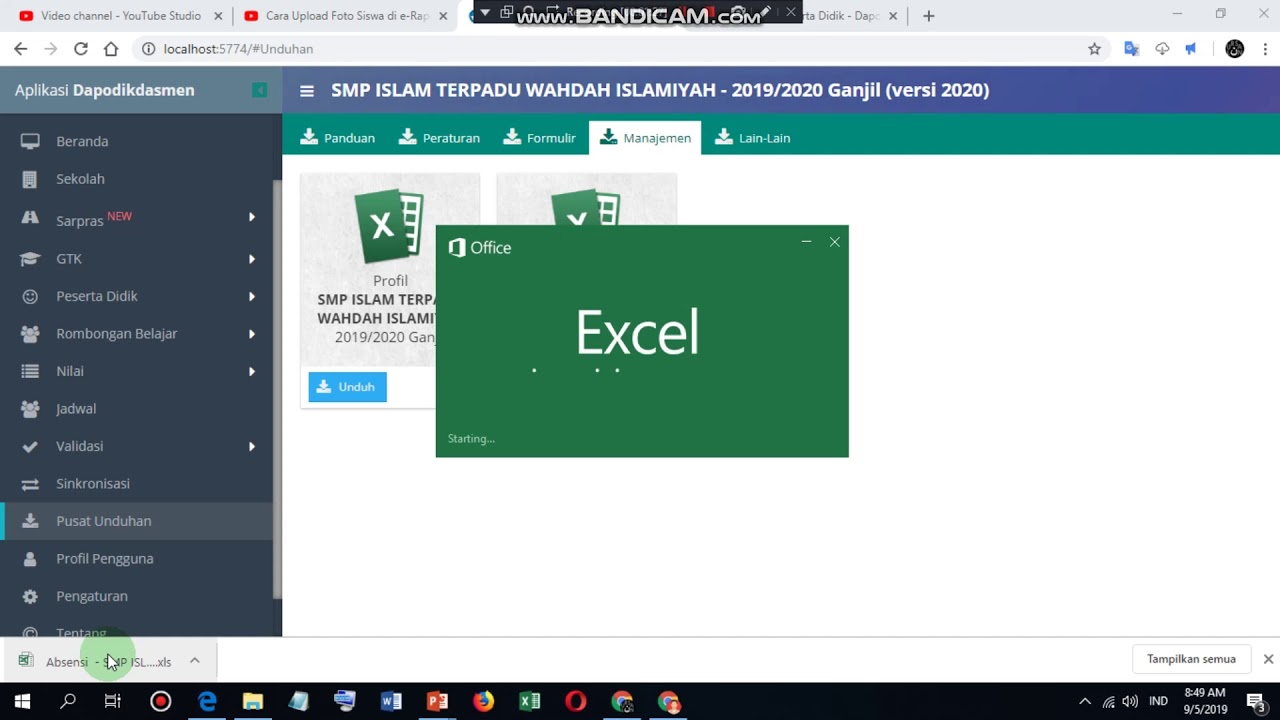Click the blue megaphone extension icon
This screenshot has width=1280, height=720.
(1191, 49)
